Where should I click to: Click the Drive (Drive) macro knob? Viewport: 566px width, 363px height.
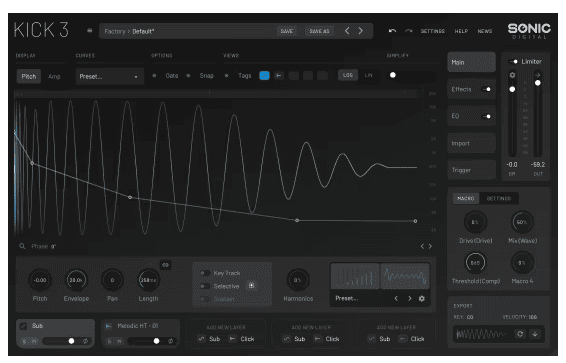(x=475, y=222)
